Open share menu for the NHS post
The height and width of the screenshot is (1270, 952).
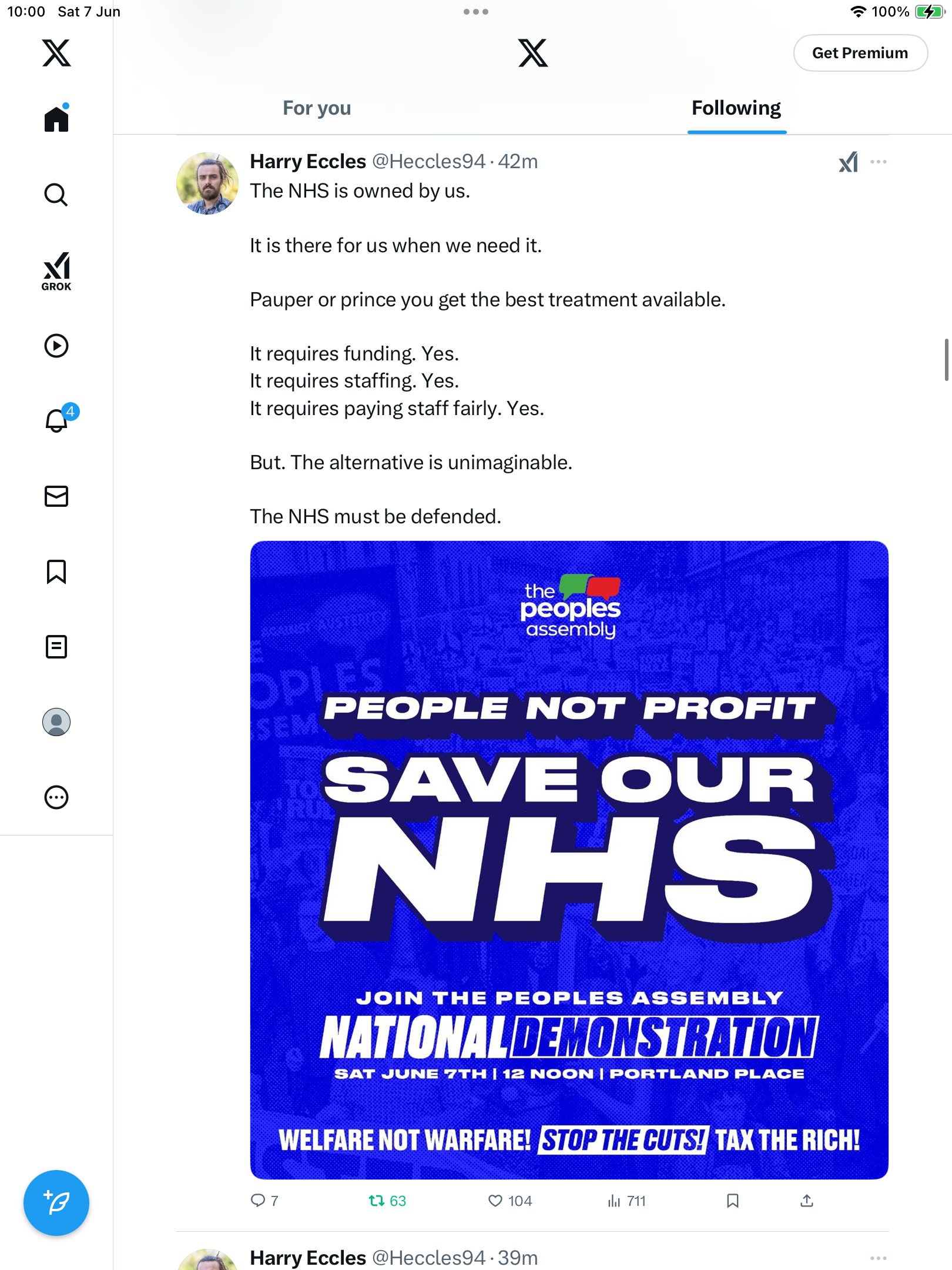tap(807, 1201)
